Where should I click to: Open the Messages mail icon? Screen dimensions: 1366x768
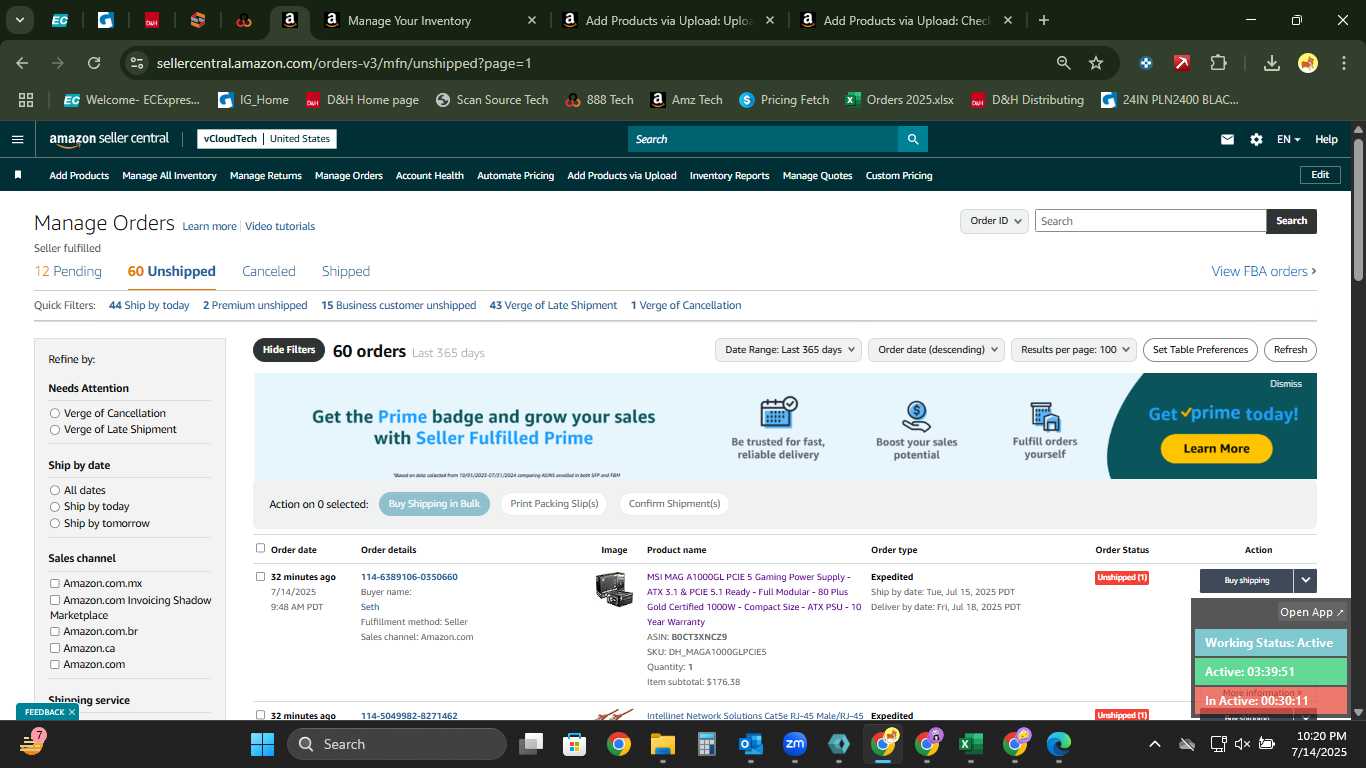[1227, 139]
